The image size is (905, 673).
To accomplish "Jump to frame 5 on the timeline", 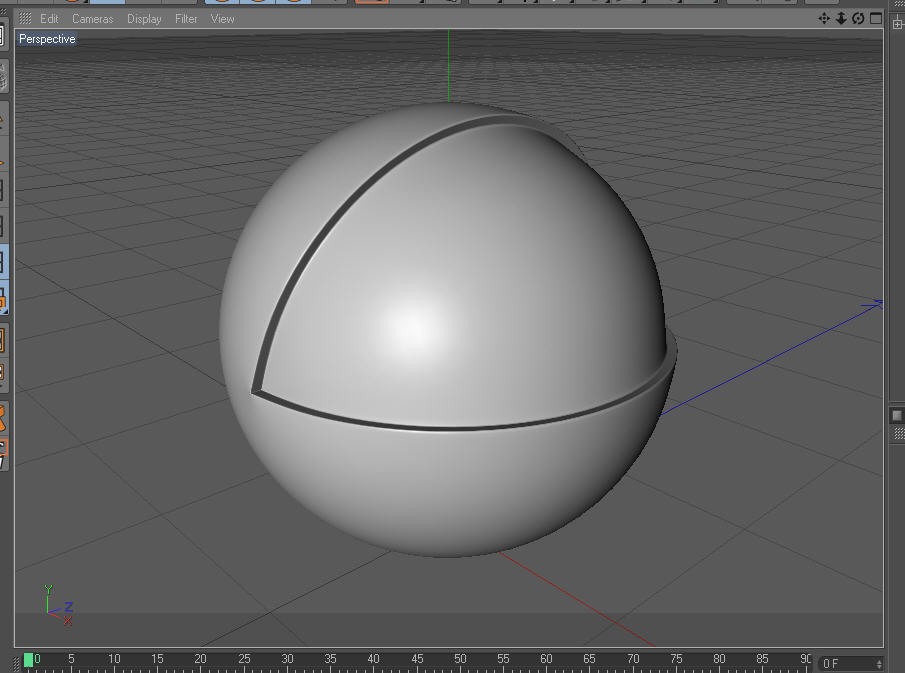I will pos(71,659).
